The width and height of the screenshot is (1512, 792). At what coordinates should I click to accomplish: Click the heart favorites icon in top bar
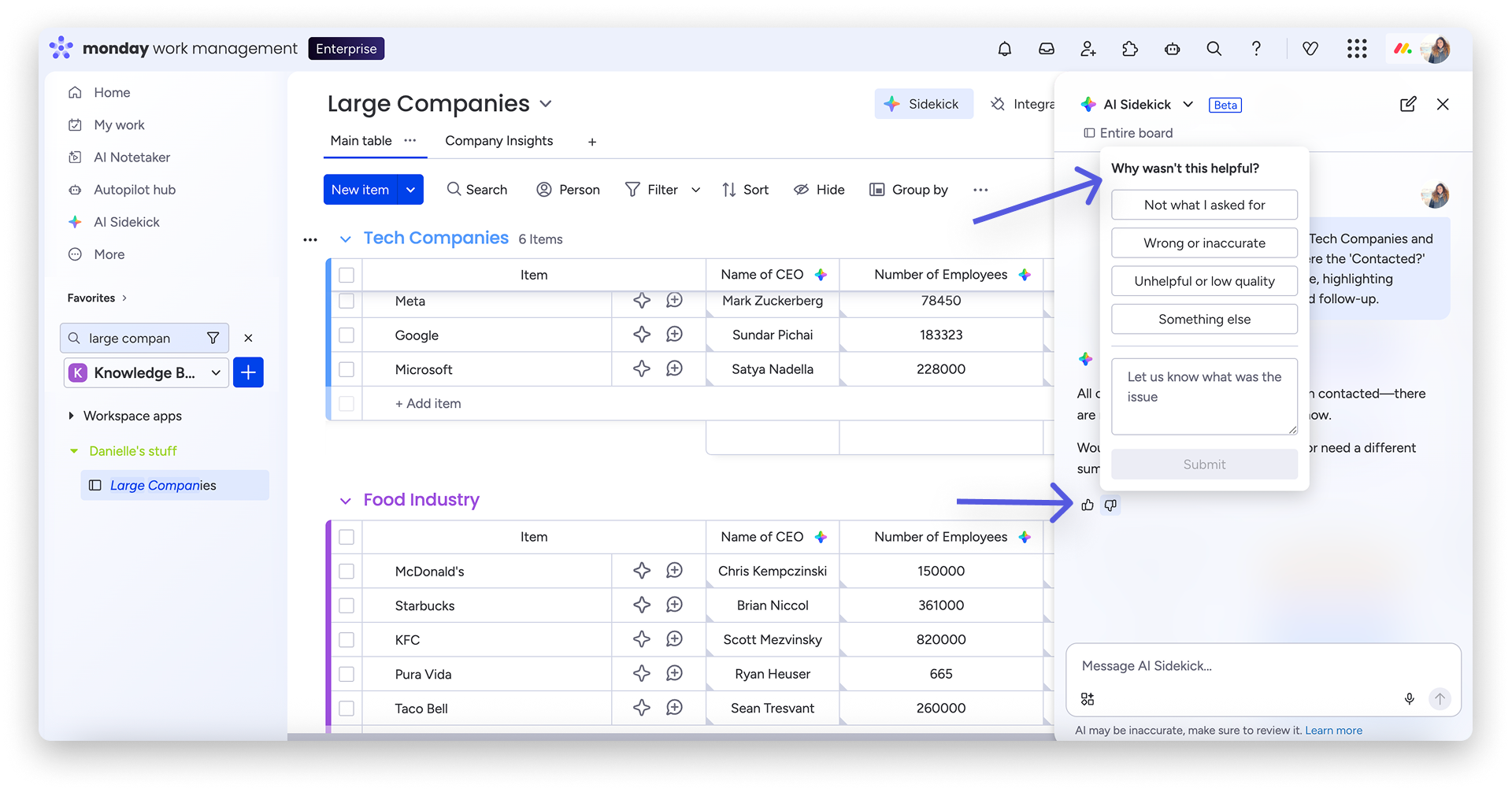point(1310,49)
